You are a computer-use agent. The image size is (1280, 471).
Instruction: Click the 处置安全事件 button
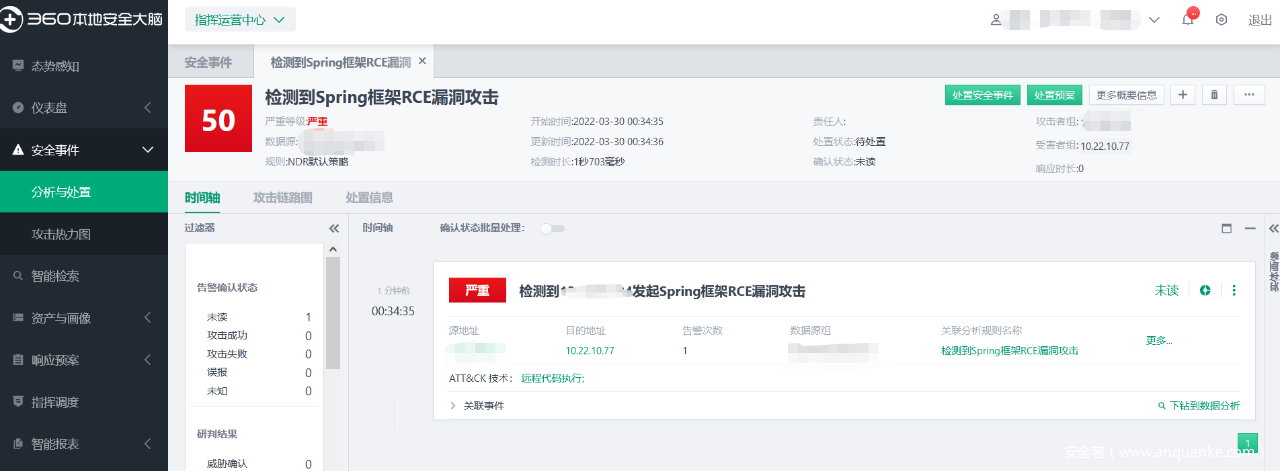982,95
